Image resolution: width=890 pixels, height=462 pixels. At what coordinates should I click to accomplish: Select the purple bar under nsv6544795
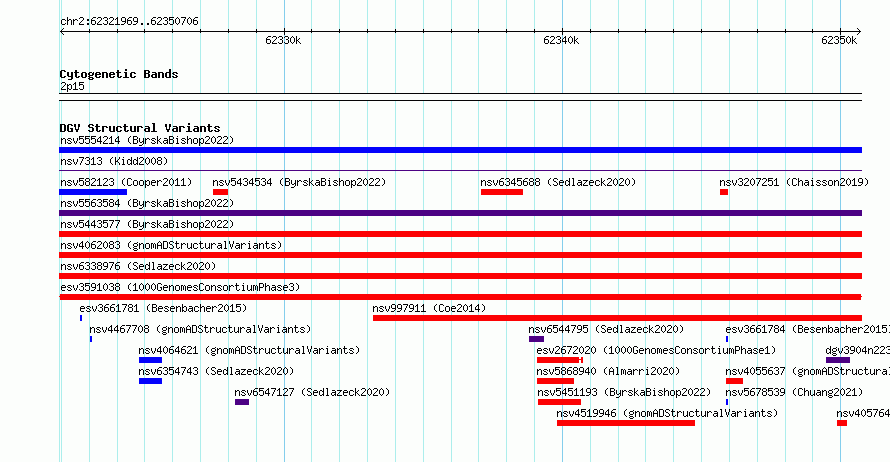coord(536,339)
